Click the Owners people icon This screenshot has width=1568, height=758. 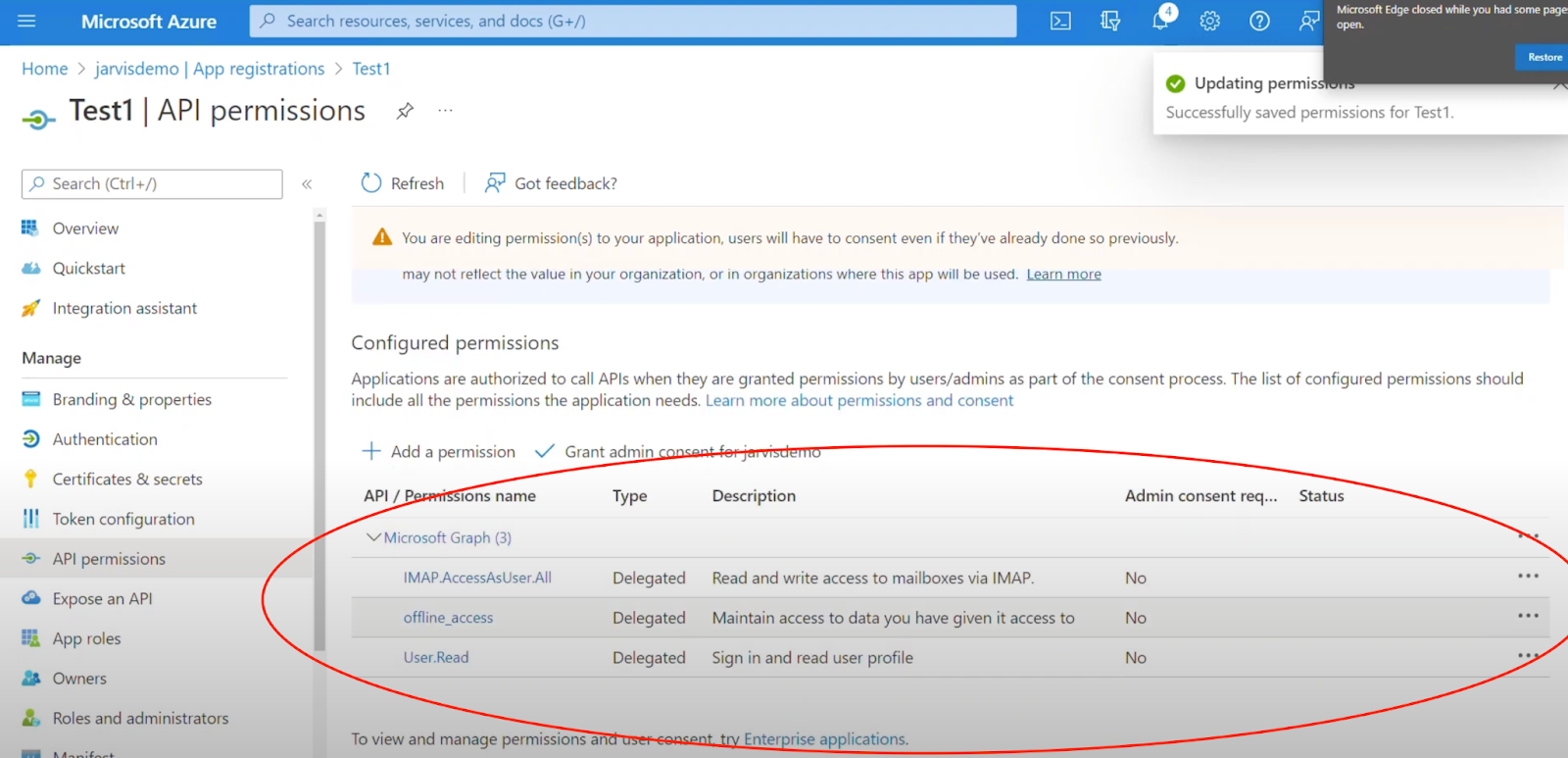pos(30,679)
